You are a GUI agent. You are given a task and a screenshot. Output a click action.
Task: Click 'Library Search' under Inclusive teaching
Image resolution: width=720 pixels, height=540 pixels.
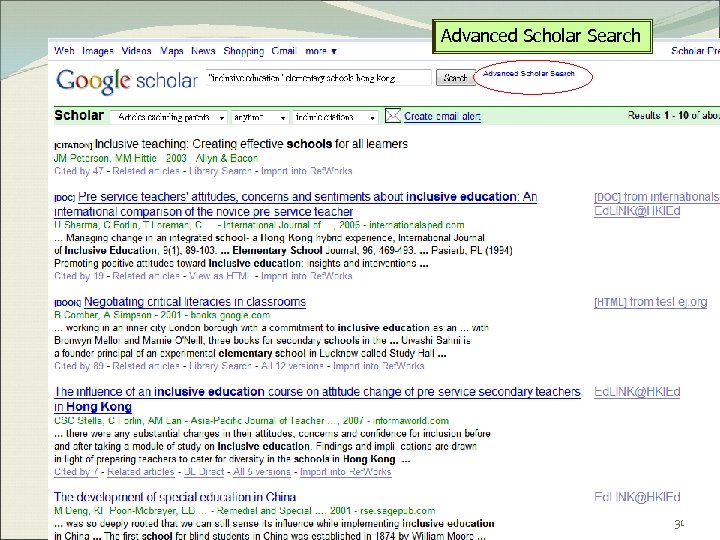point(220,171)
